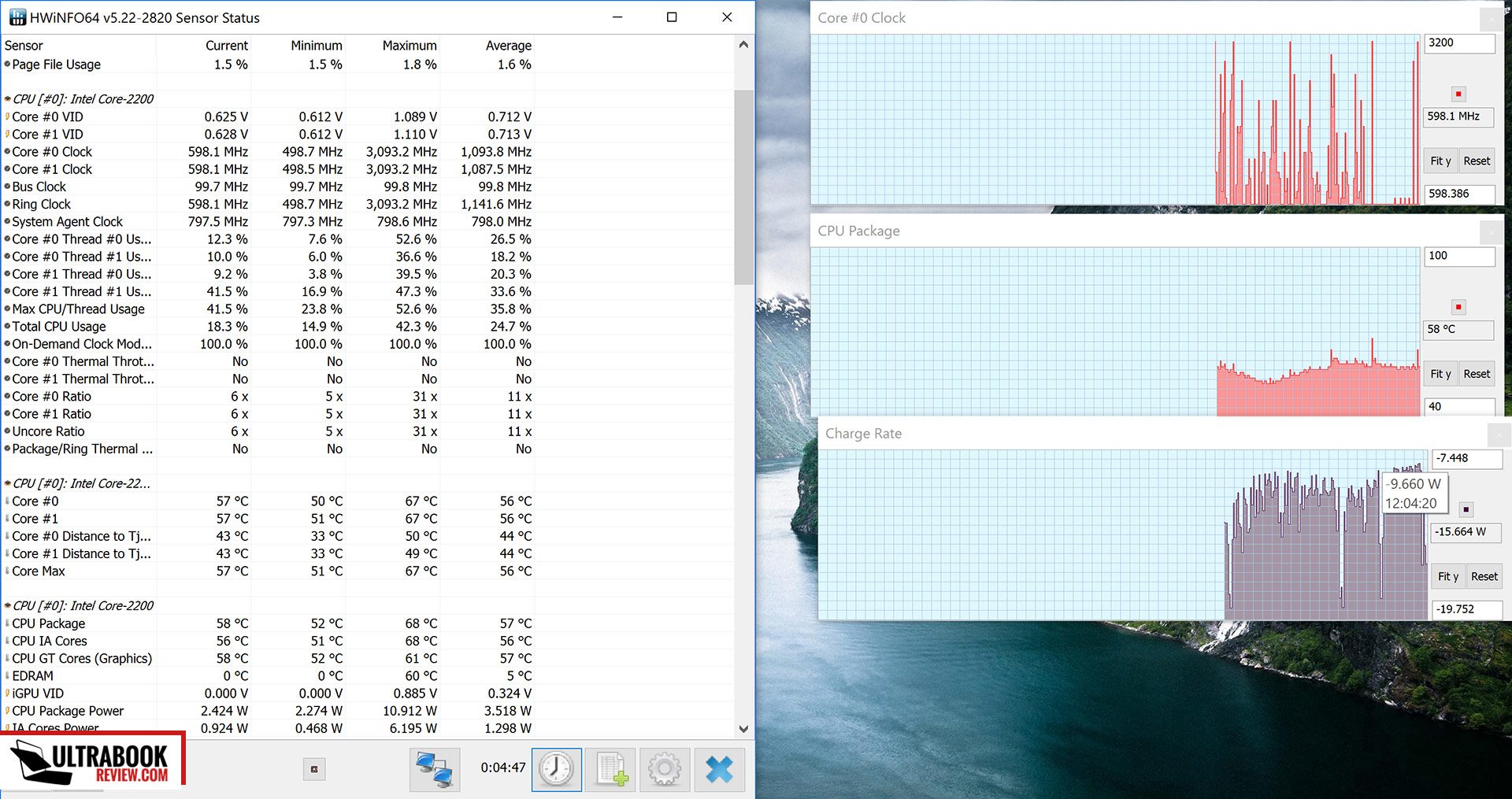Click CPU Package graph color square
The height and width of the screenshot is (799, 1512).
click(x=1458, y=307)
